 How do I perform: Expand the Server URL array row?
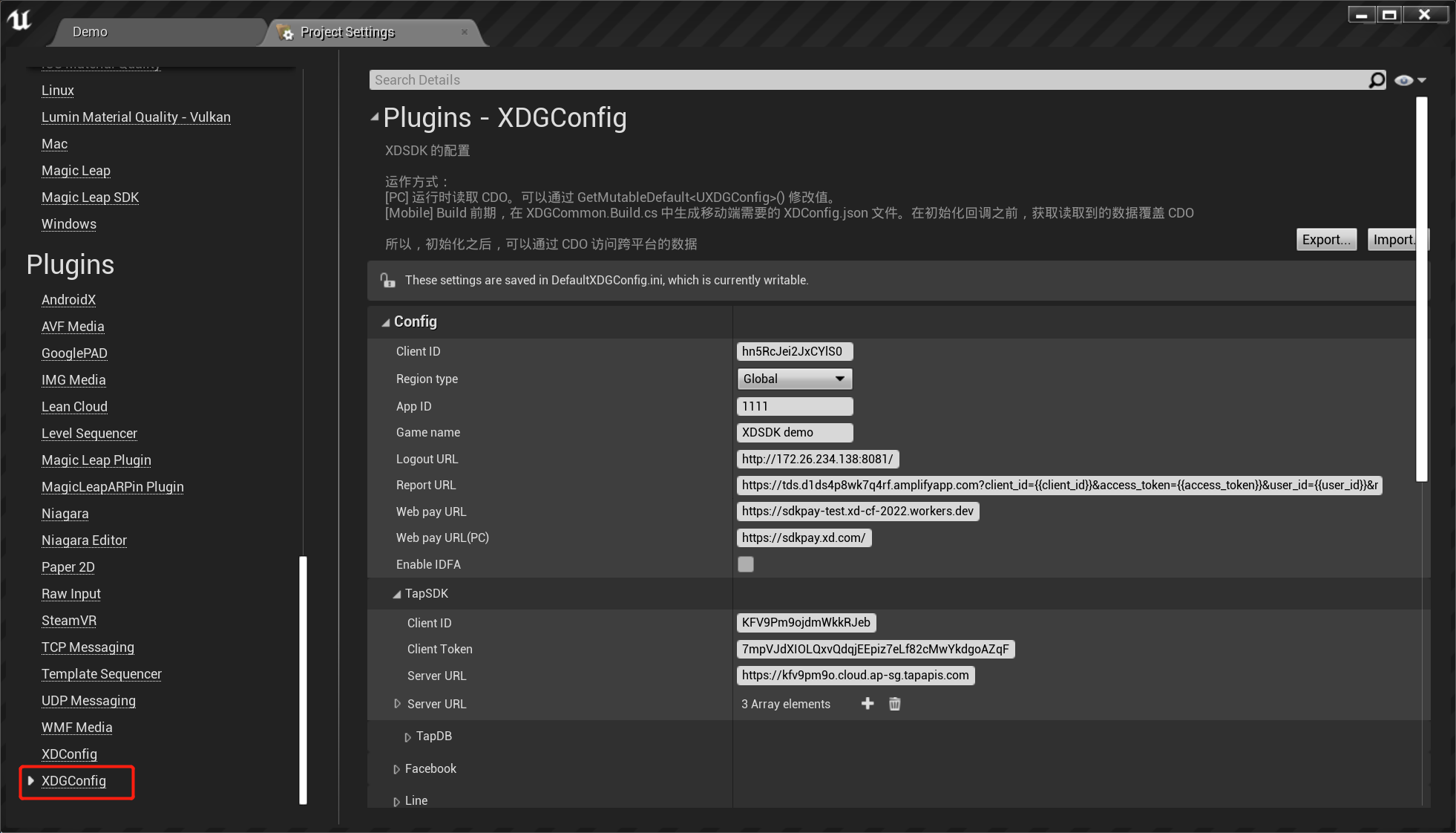[398, 703]
